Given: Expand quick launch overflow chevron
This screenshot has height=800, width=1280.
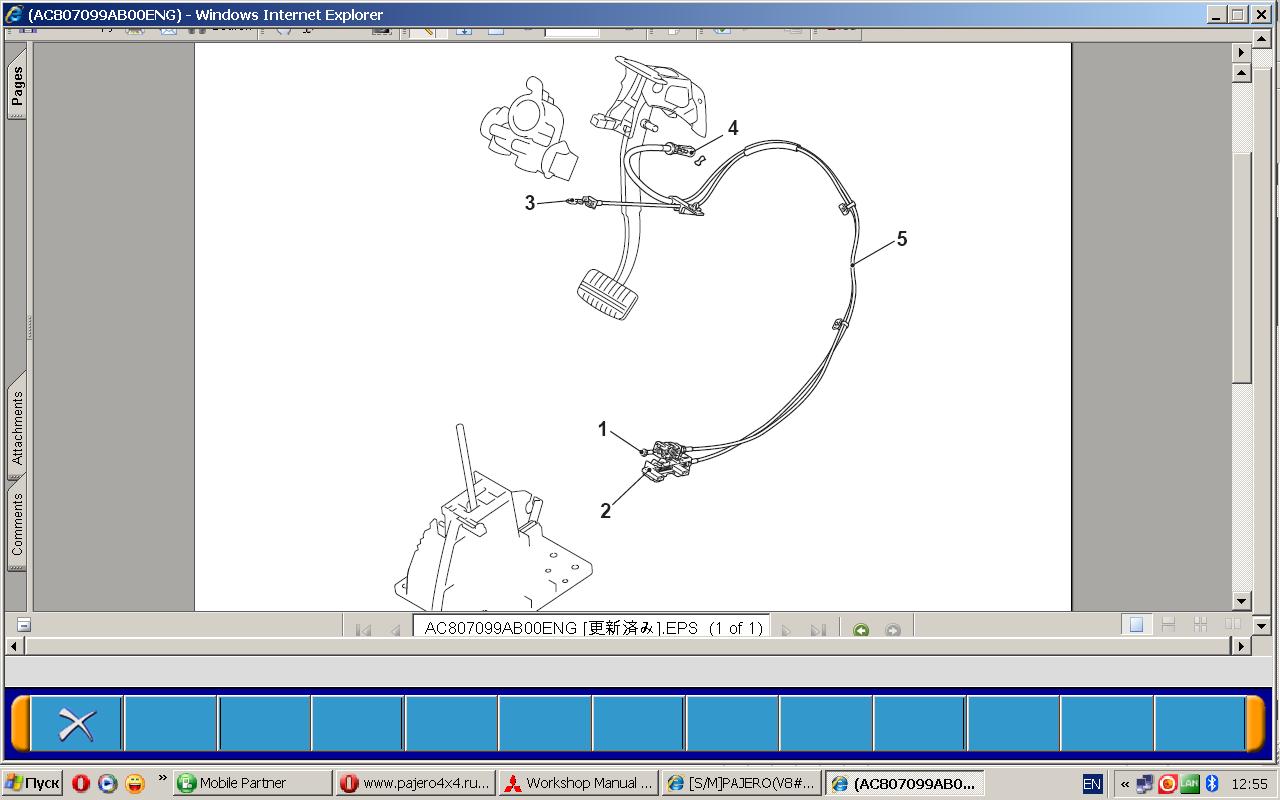Looking at the screenshot, I should pyautogui.click(x=162, y=777).
